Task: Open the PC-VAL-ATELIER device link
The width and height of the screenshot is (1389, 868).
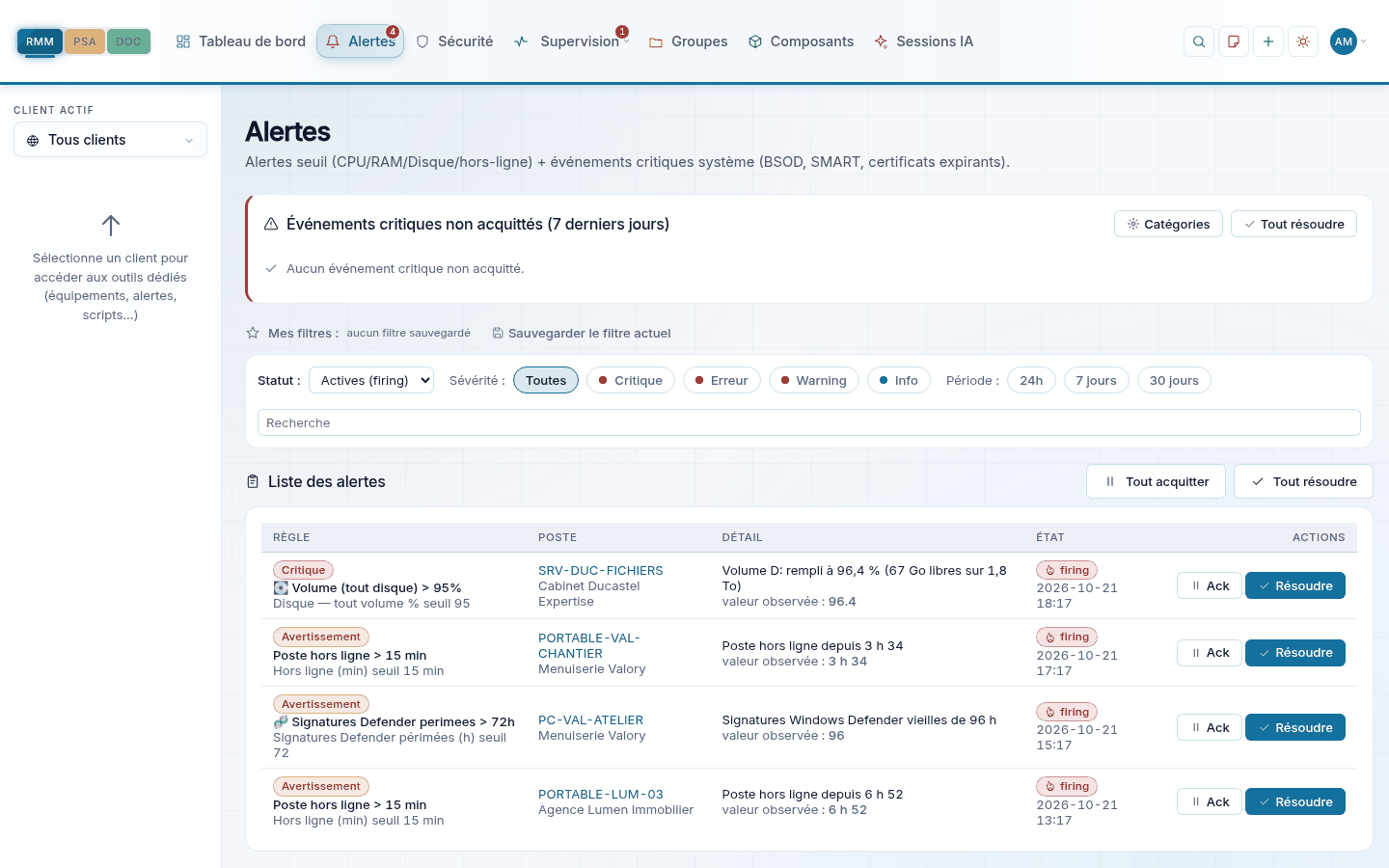Action: coord(590,719)
